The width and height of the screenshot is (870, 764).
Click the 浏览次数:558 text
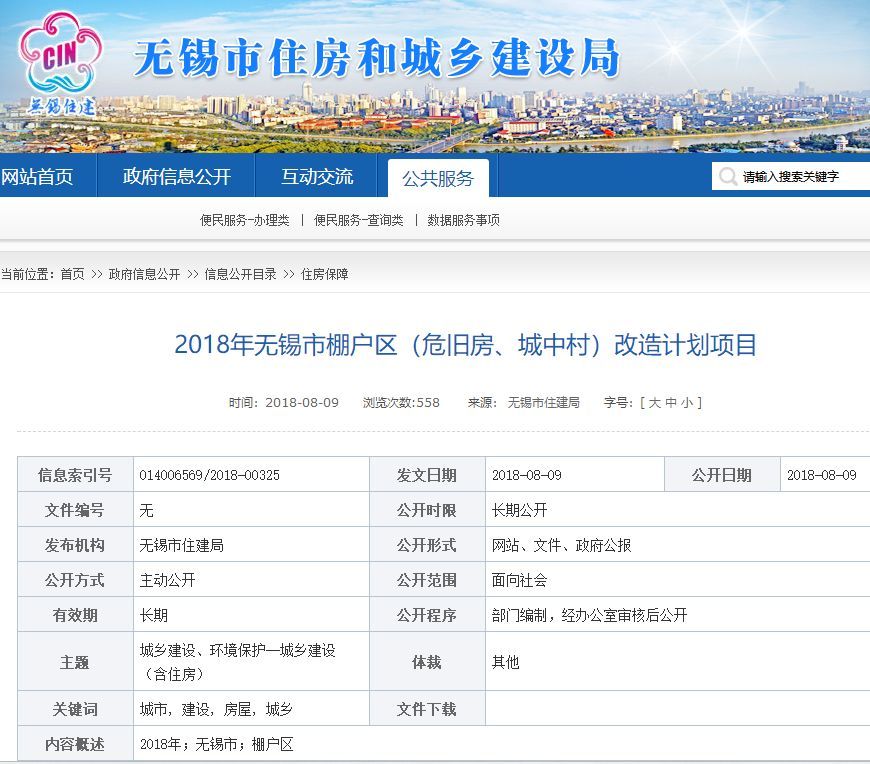[401, 402]
